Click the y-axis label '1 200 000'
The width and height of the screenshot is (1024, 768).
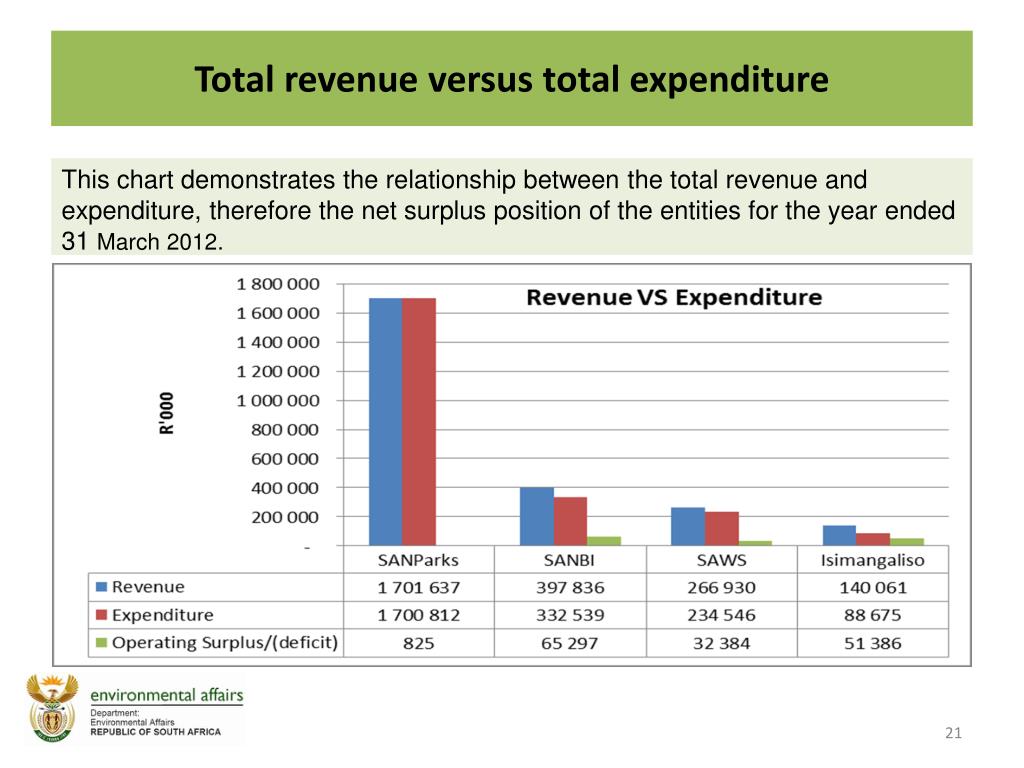[x=278, y=372]
